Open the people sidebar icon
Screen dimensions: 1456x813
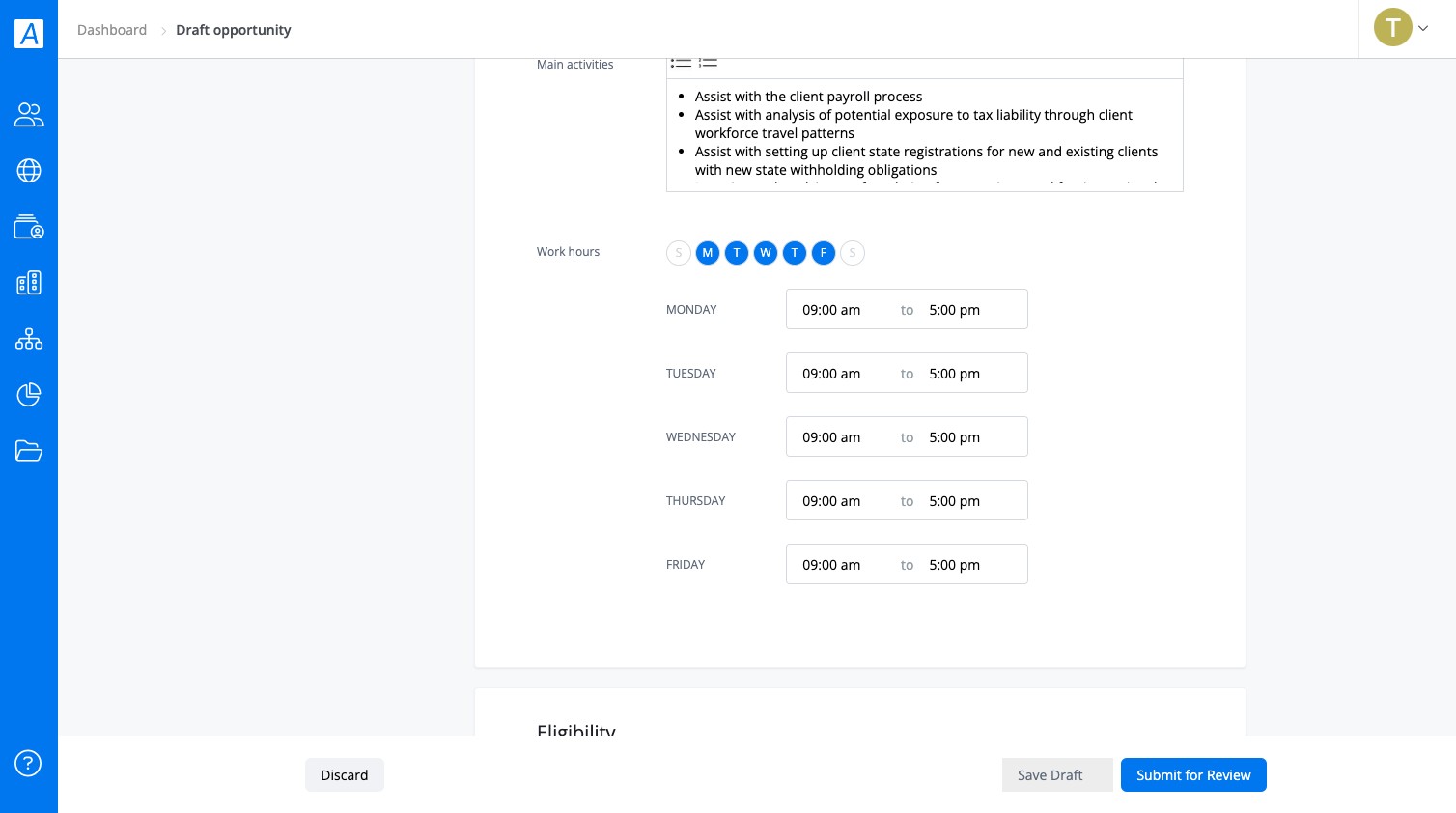(x=29, y=115)
